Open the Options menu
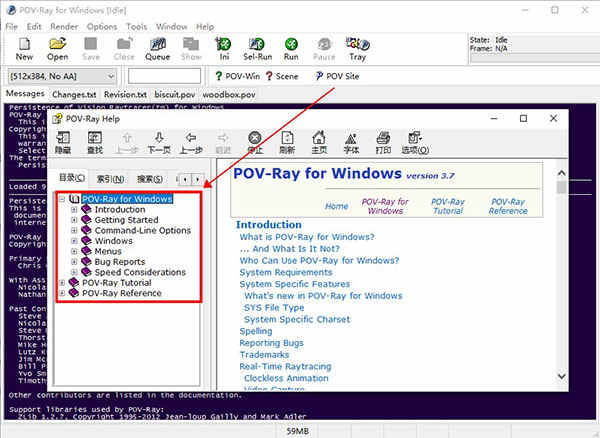 (x=101, y=26)
